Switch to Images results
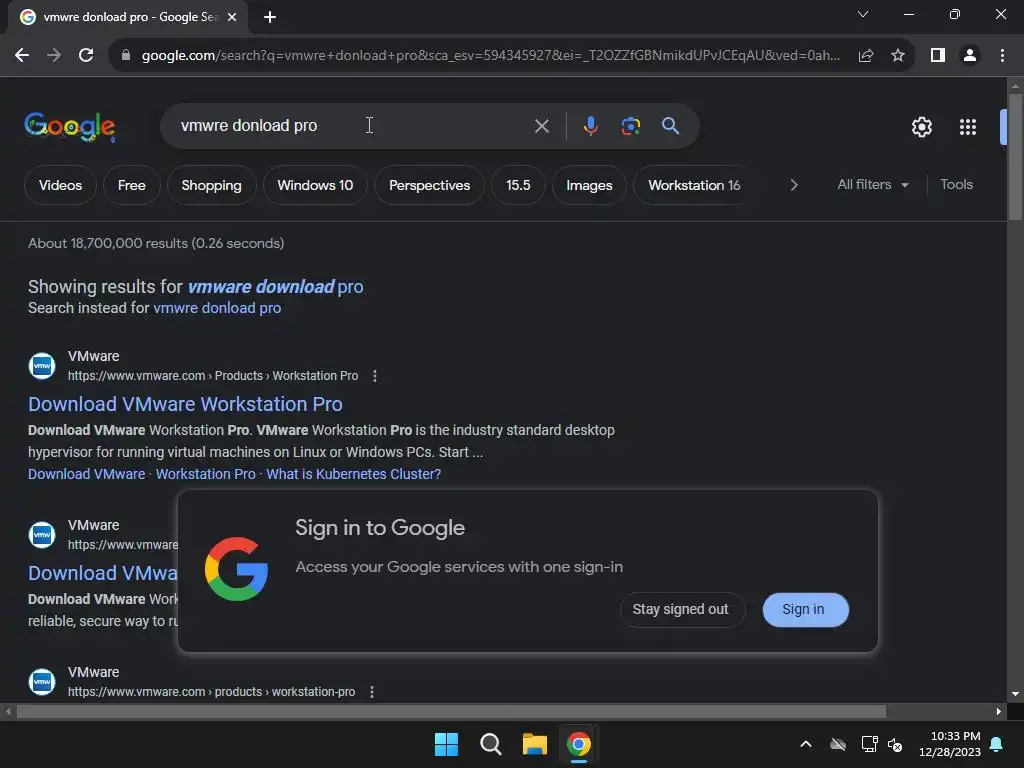The image size is (1024, 768). tap(589, 185)
